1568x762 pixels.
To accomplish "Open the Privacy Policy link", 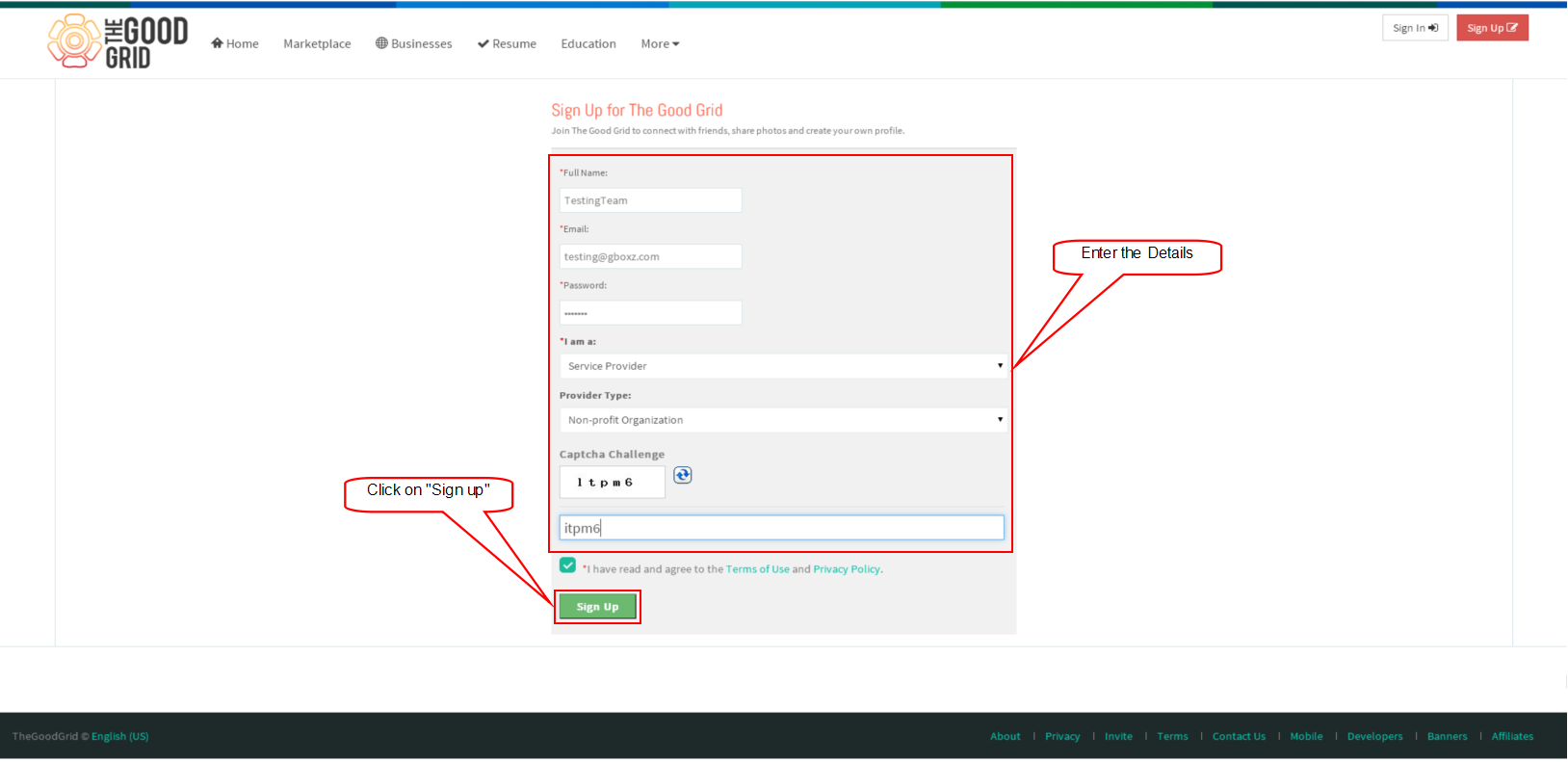I will pyautogui.click(x=847, y=569).
